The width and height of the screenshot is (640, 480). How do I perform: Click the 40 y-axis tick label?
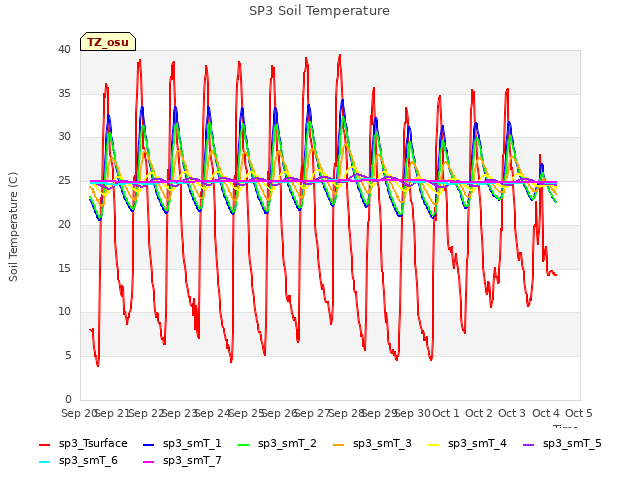(64, 49)
